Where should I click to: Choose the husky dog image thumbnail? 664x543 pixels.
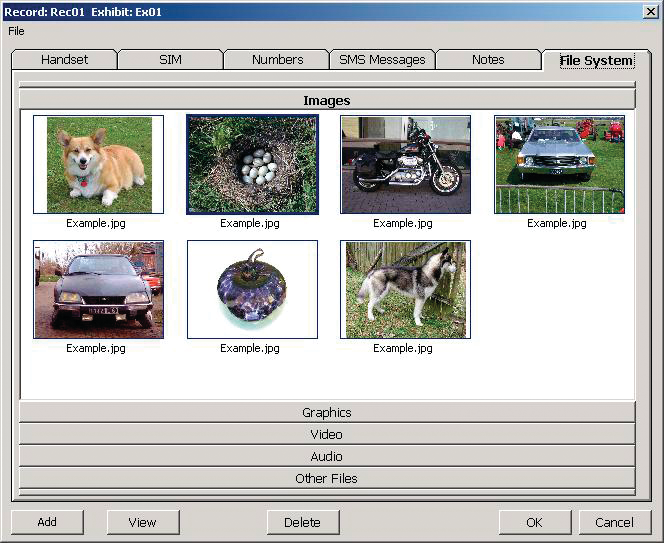pos(405,289)
